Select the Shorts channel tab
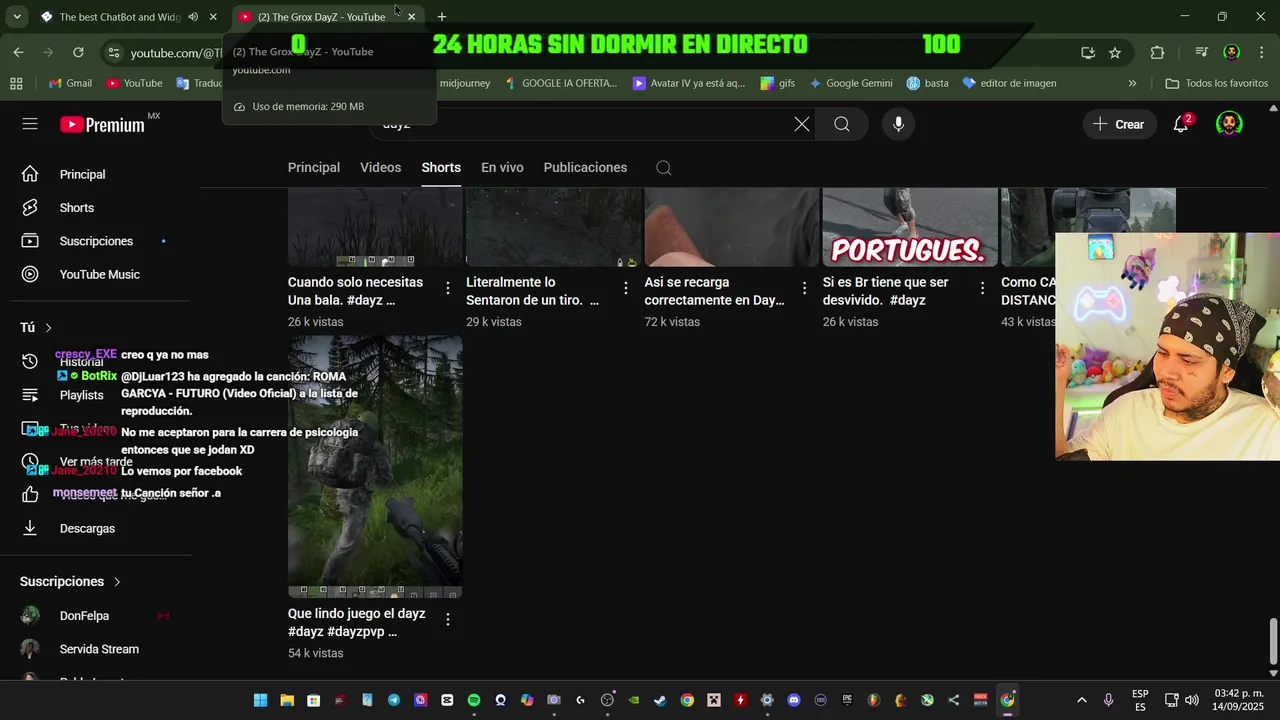The image size is (1280, 720). 441,168
